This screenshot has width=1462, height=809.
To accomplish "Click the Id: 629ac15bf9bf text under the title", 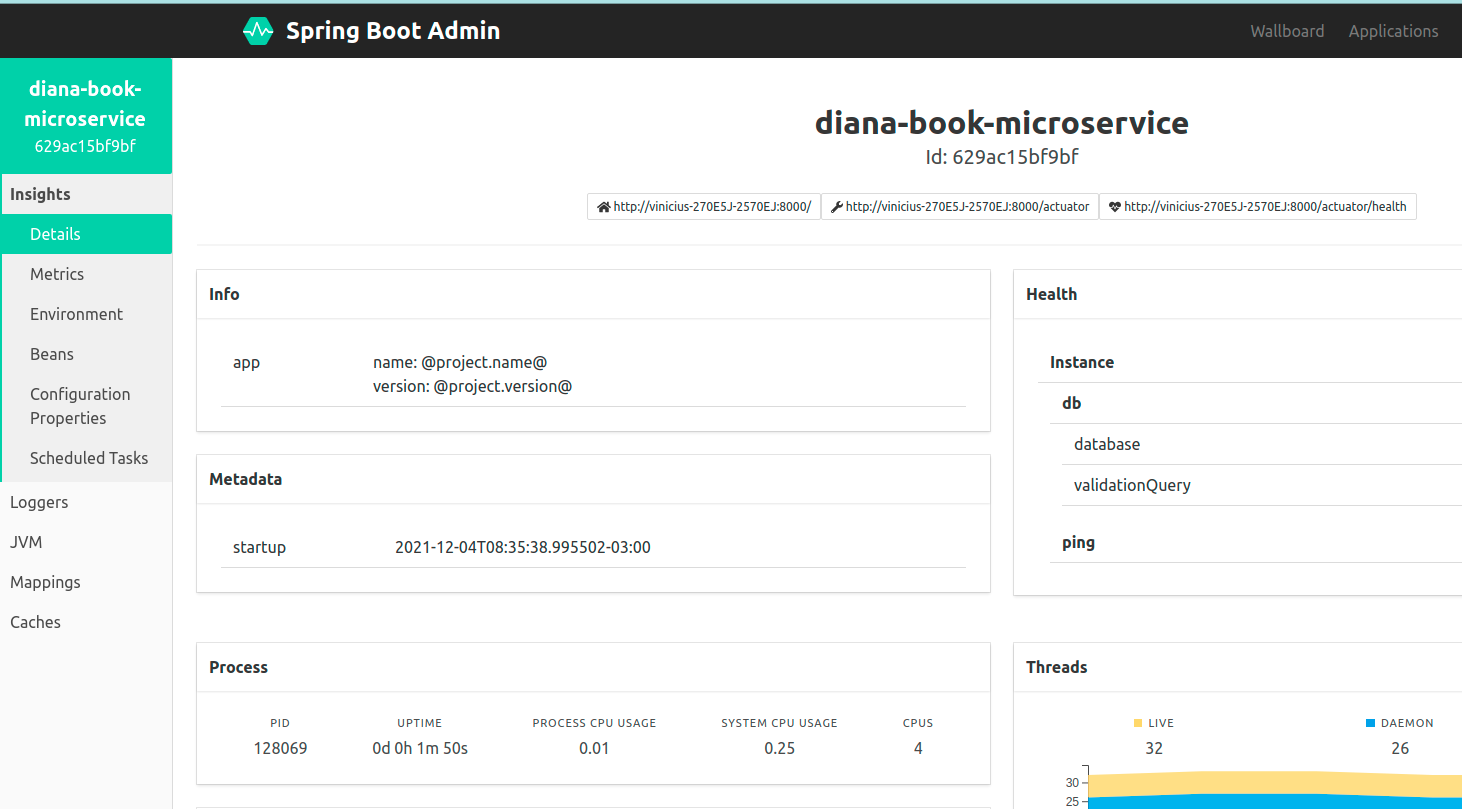I will pyautogui.click(x=1002, y=157).
